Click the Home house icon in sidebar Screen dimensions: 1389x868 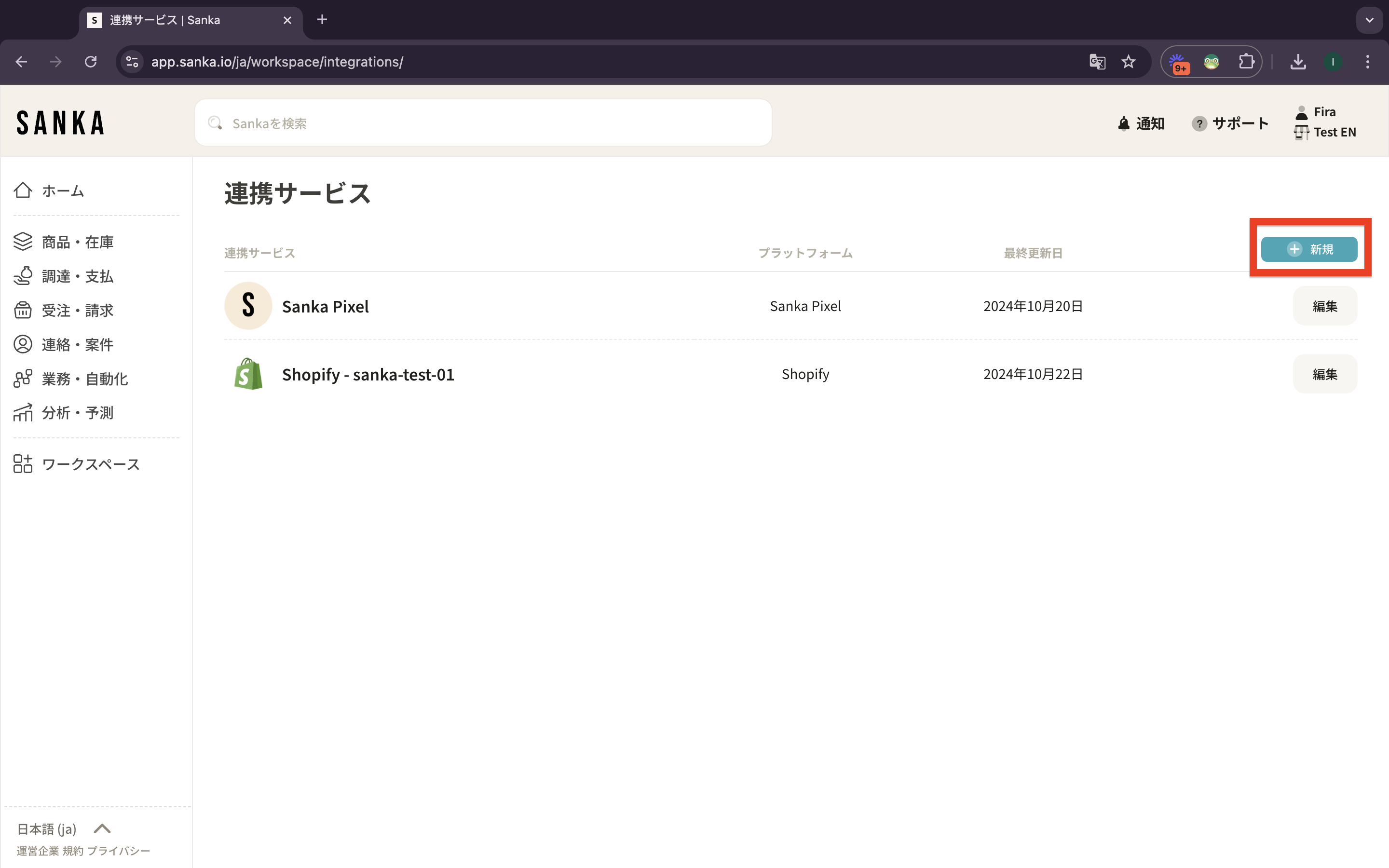point(23,190)
